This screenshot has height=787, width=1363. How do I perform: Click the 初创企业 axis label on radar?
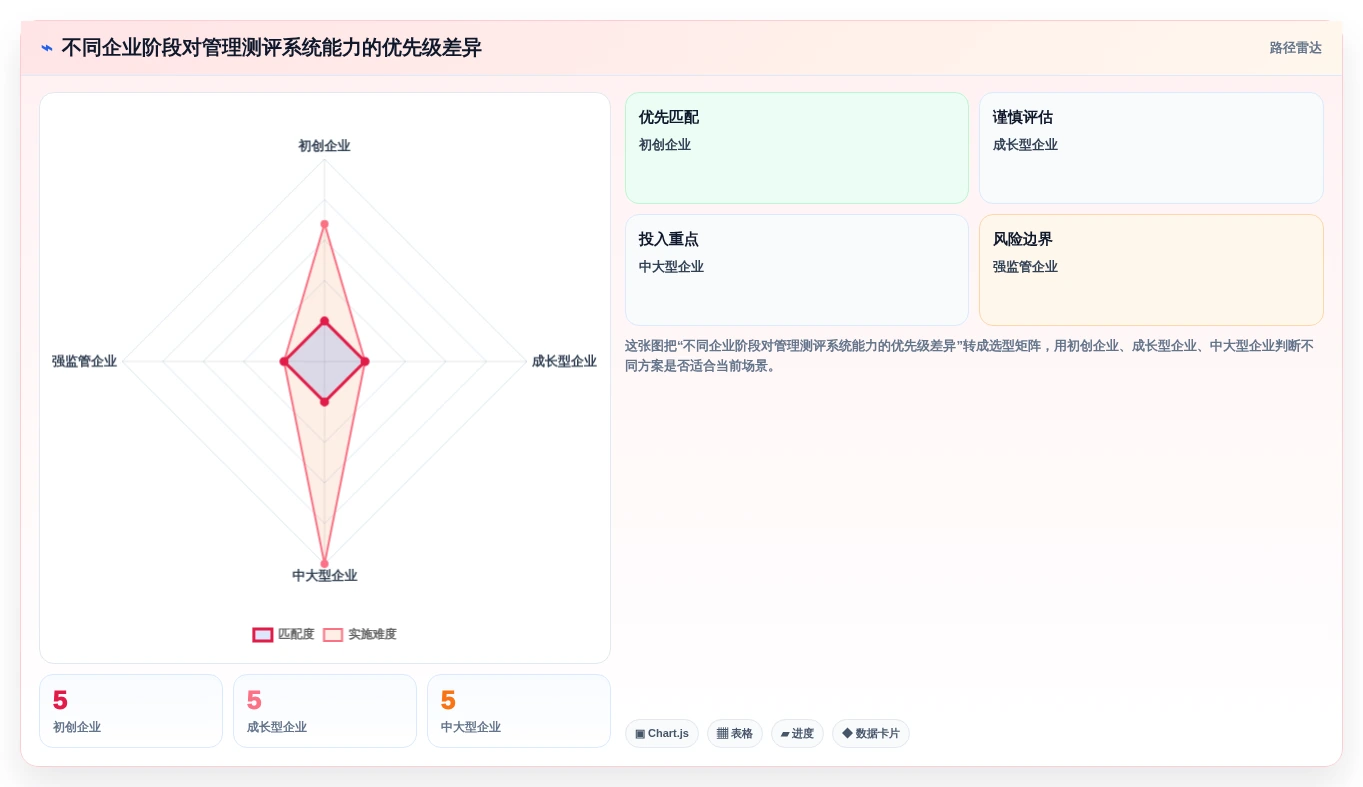pos(324,146)
